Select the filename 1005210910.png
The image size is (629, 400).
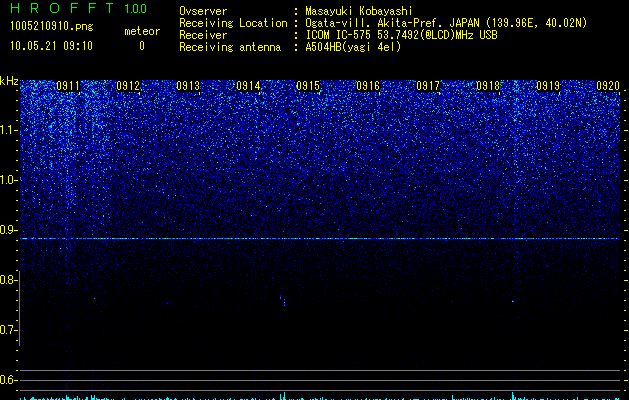tap(51, 27)
